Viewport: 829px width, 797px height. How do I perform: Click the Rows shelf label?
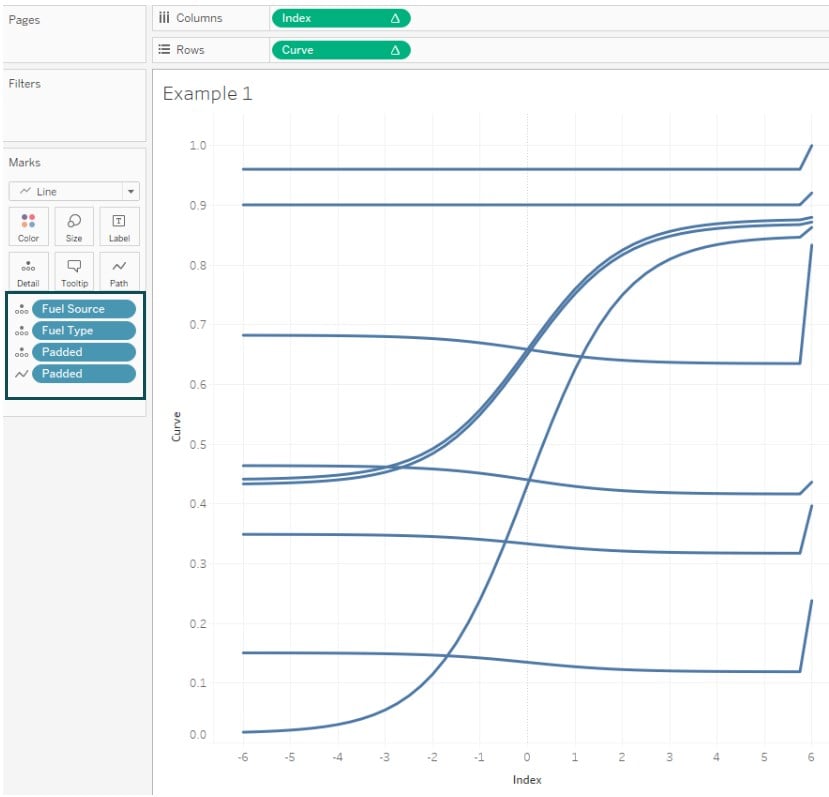point(190,50)
